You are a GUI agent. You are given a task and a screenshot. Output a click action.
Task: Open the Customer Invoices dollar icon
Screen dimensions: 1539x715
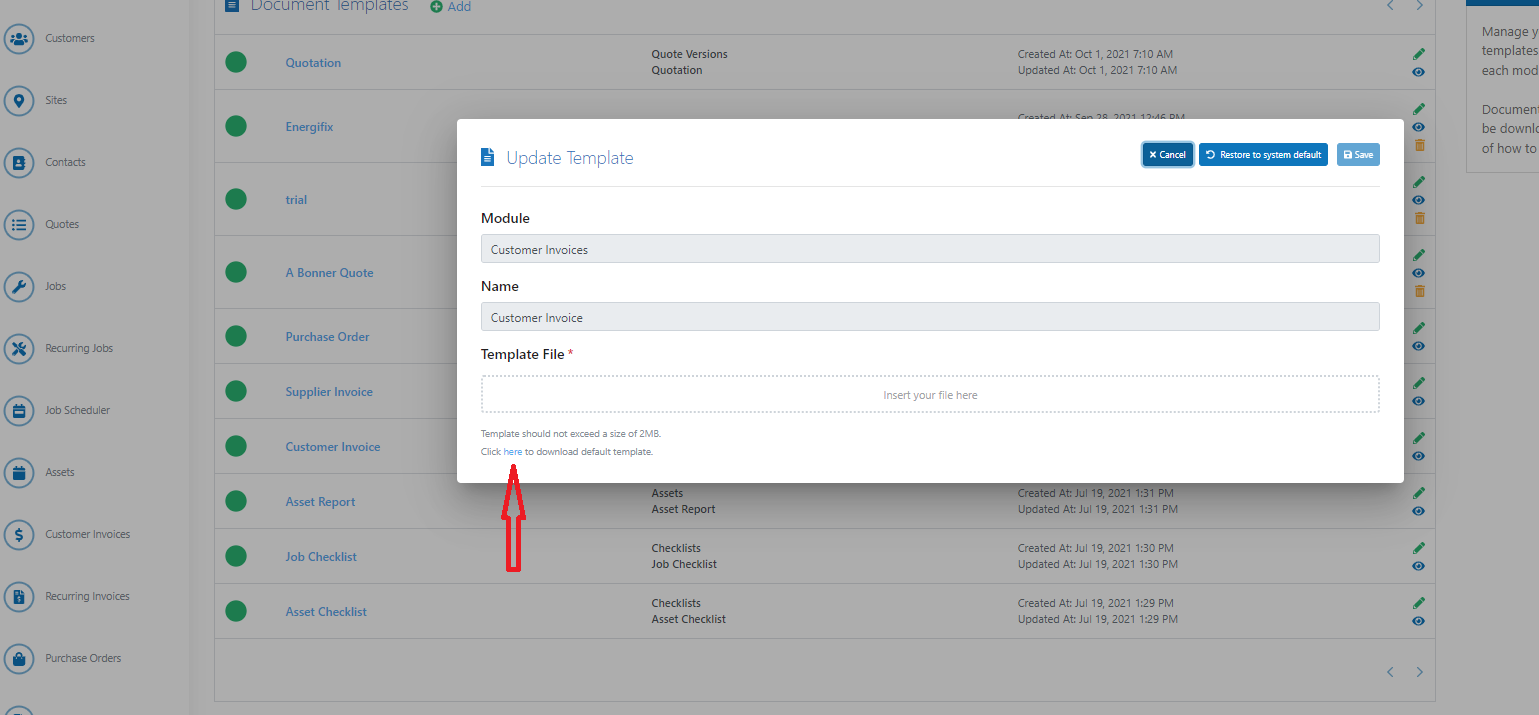pyautogui.click(x=18, y=535)
